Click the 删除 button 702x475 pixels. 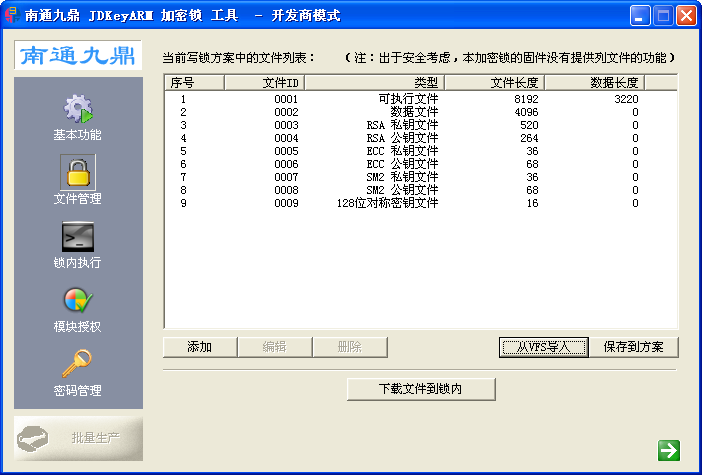pyautogui.click(x=350, y=347)
